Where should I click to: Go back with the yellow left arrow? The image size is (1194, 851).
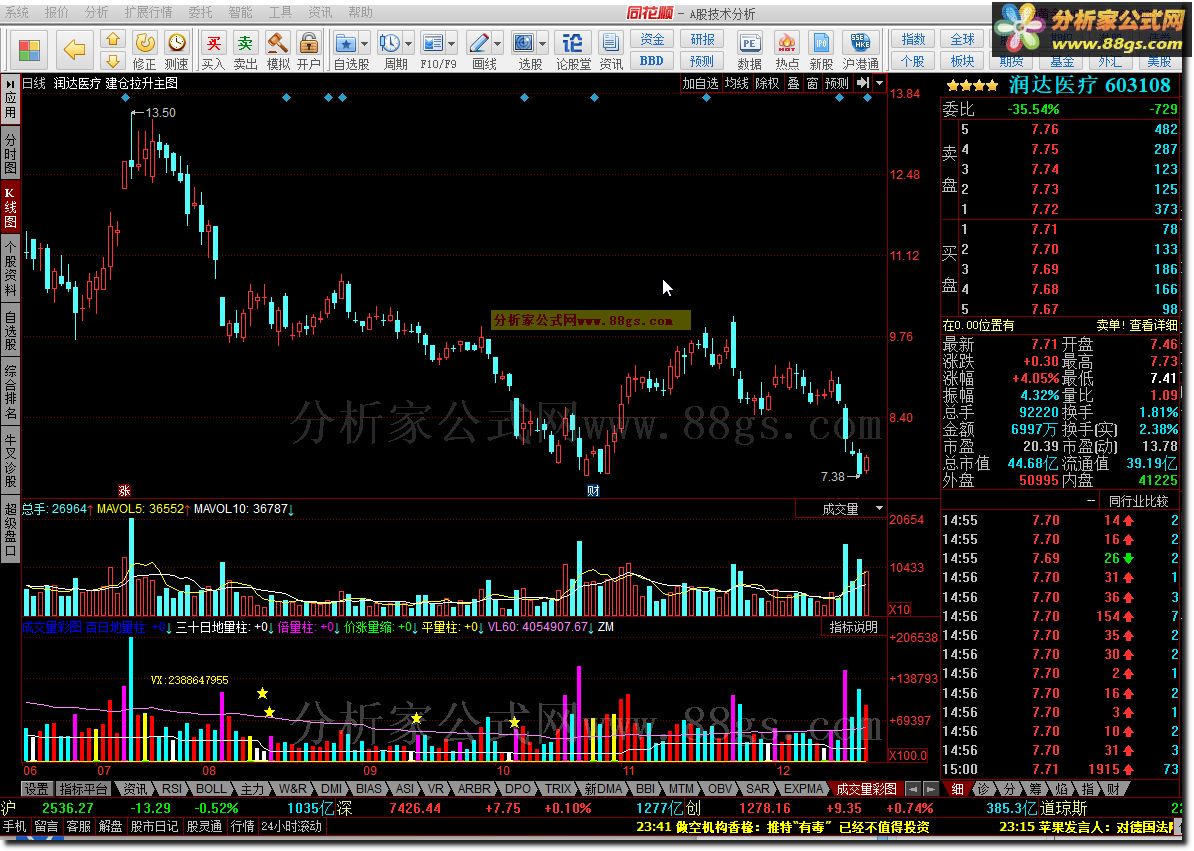click(74, 50)
